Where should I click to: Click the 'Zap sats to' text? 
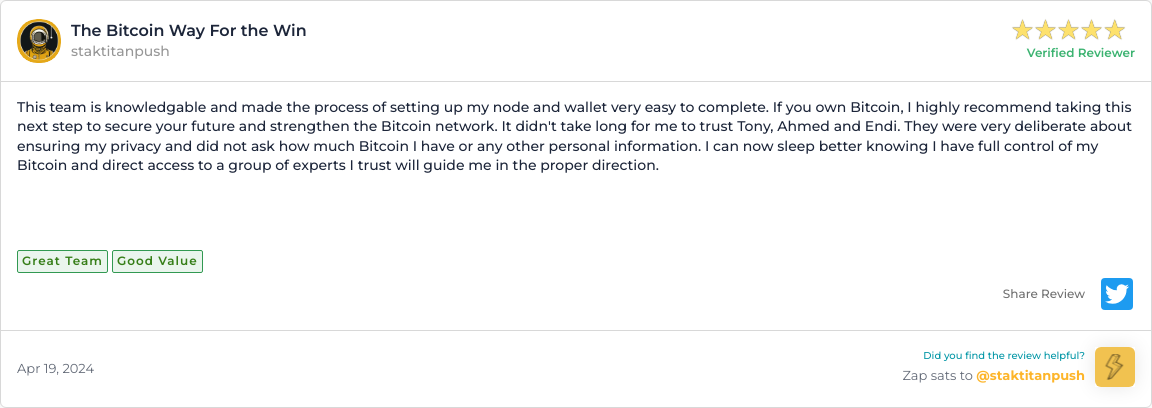[x=937, y=376]
